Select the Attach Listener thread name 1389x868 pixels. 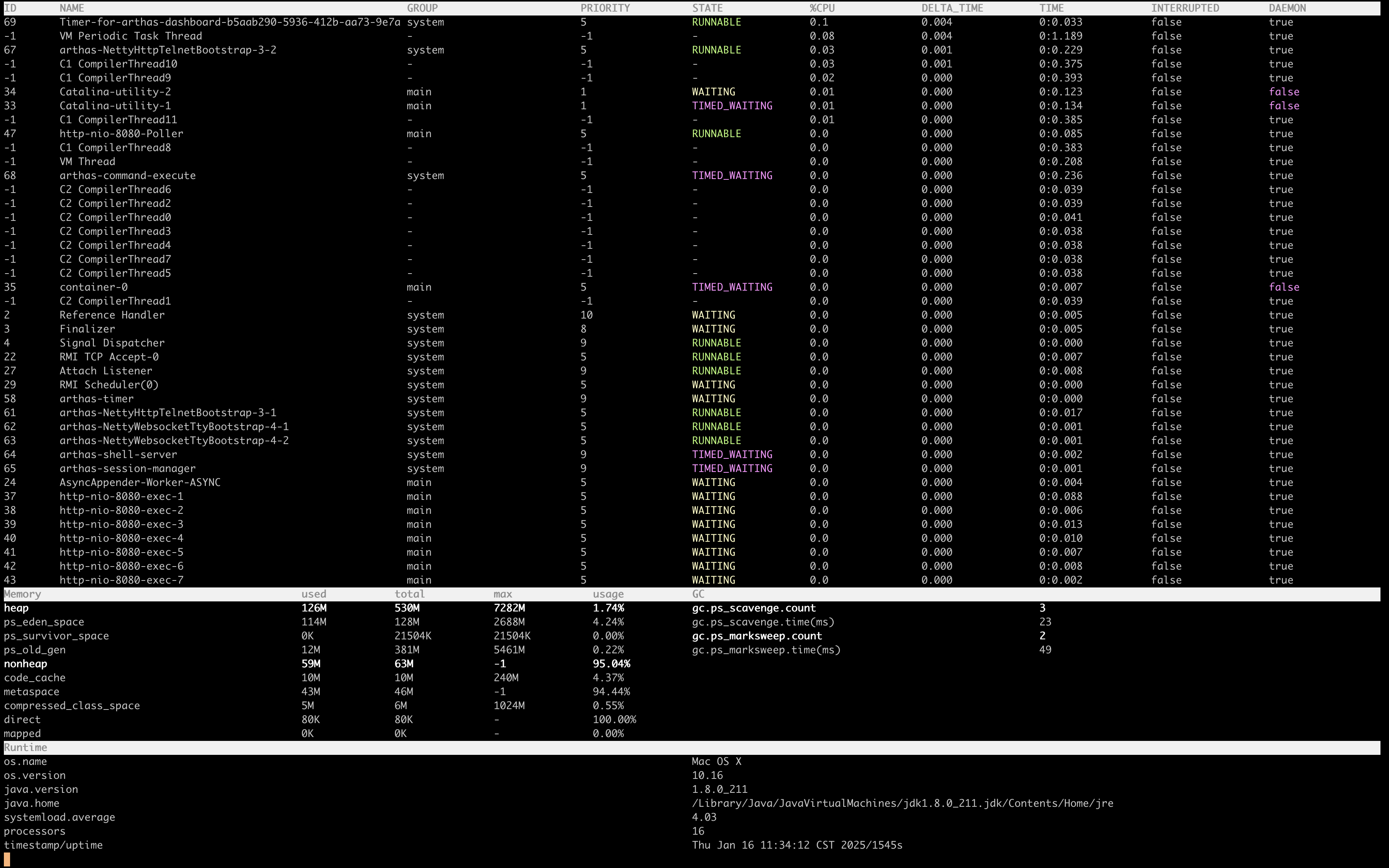tap(106, 371)
